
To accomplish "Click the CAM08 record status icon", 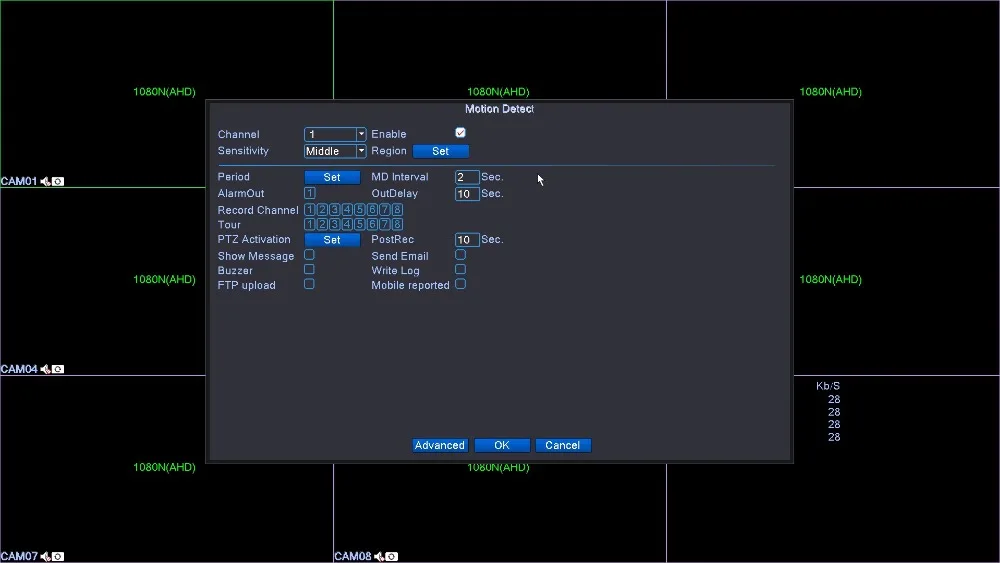I will tap(392, 557).
